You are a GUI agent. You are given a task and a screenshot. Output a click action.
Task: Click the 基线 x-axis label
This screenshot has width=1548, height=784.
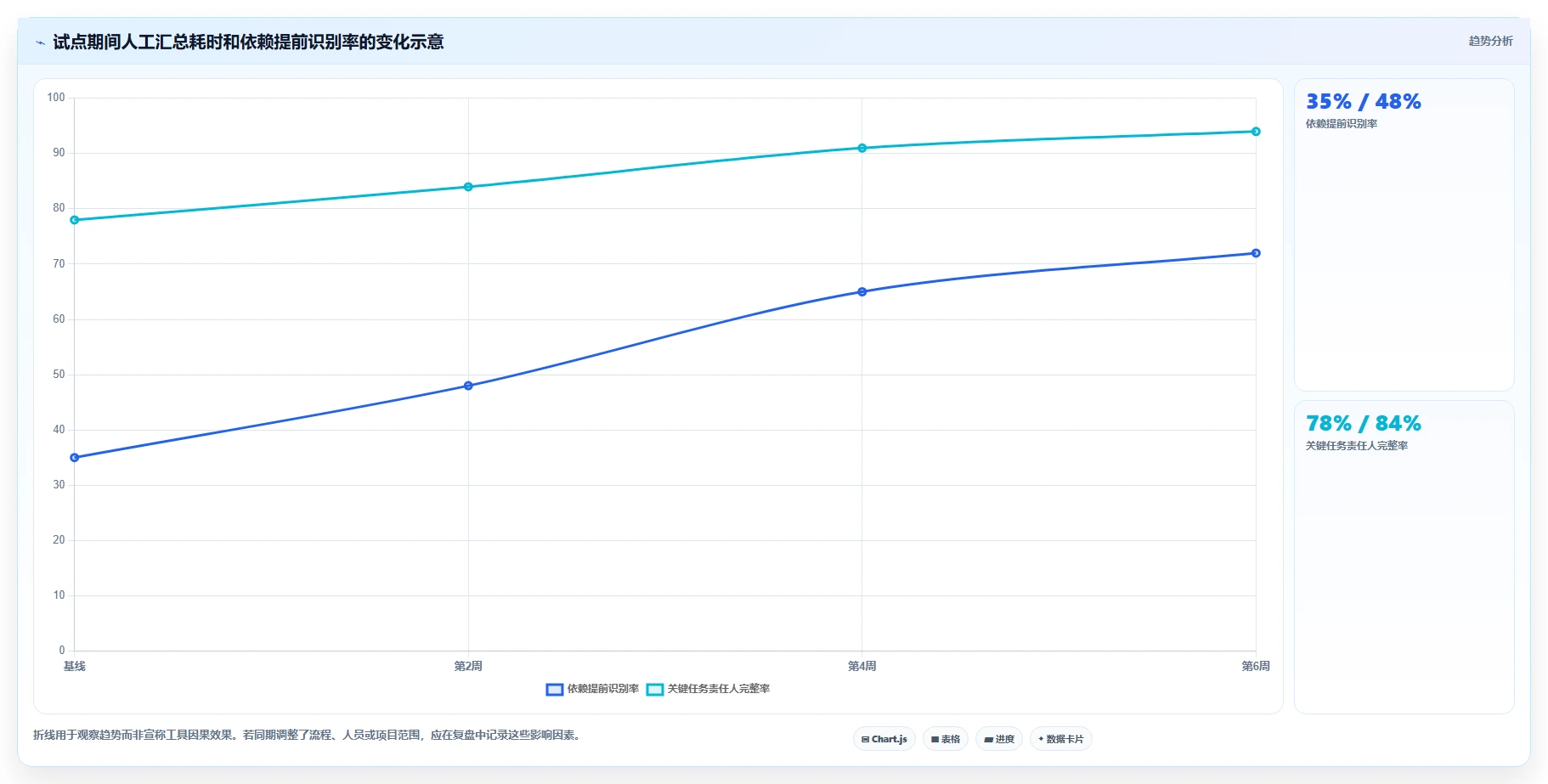click(x=75, y=666)
